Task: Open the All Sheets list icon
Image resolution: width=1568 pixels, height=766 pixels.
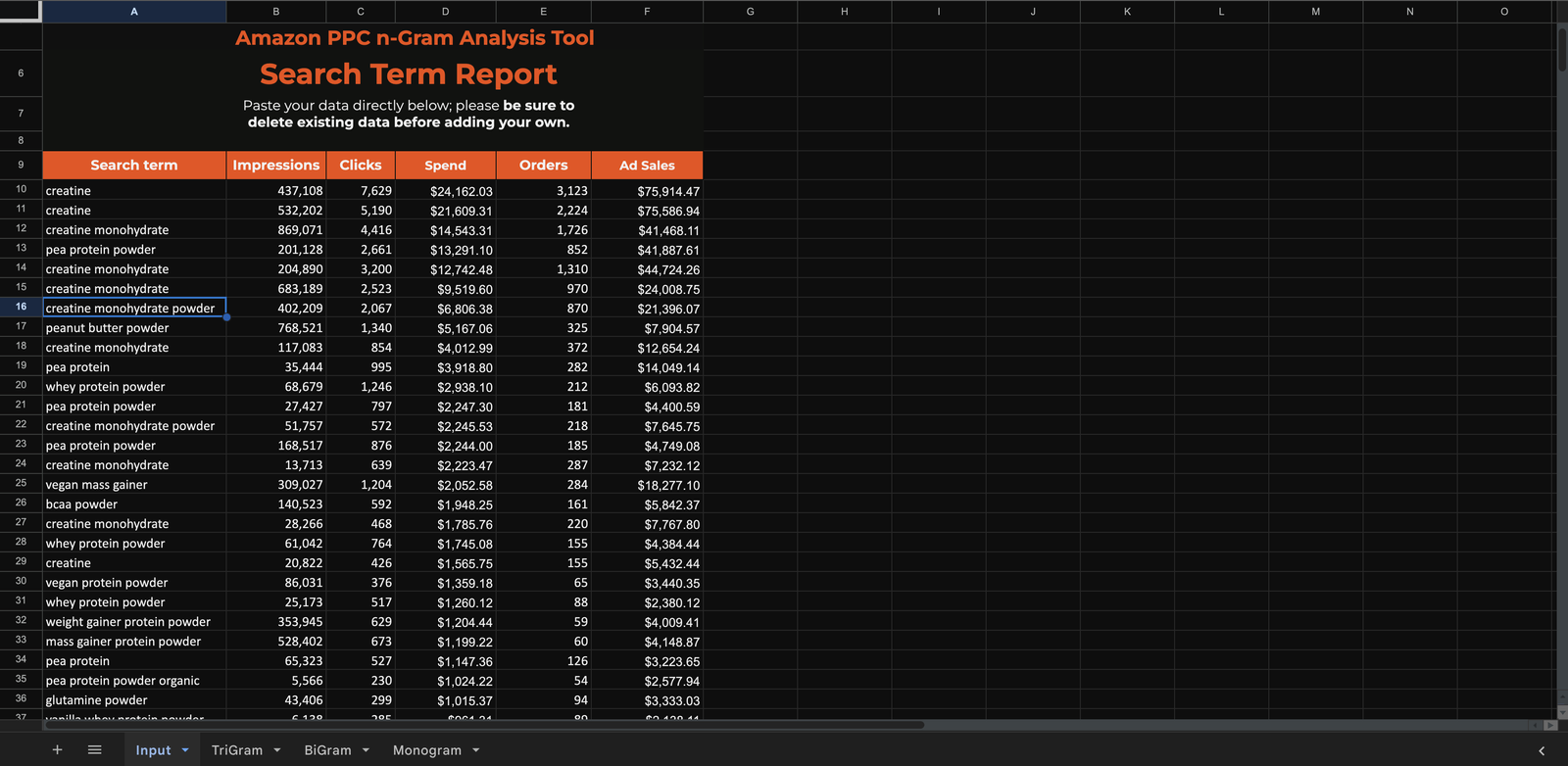Action: (95, 749)
